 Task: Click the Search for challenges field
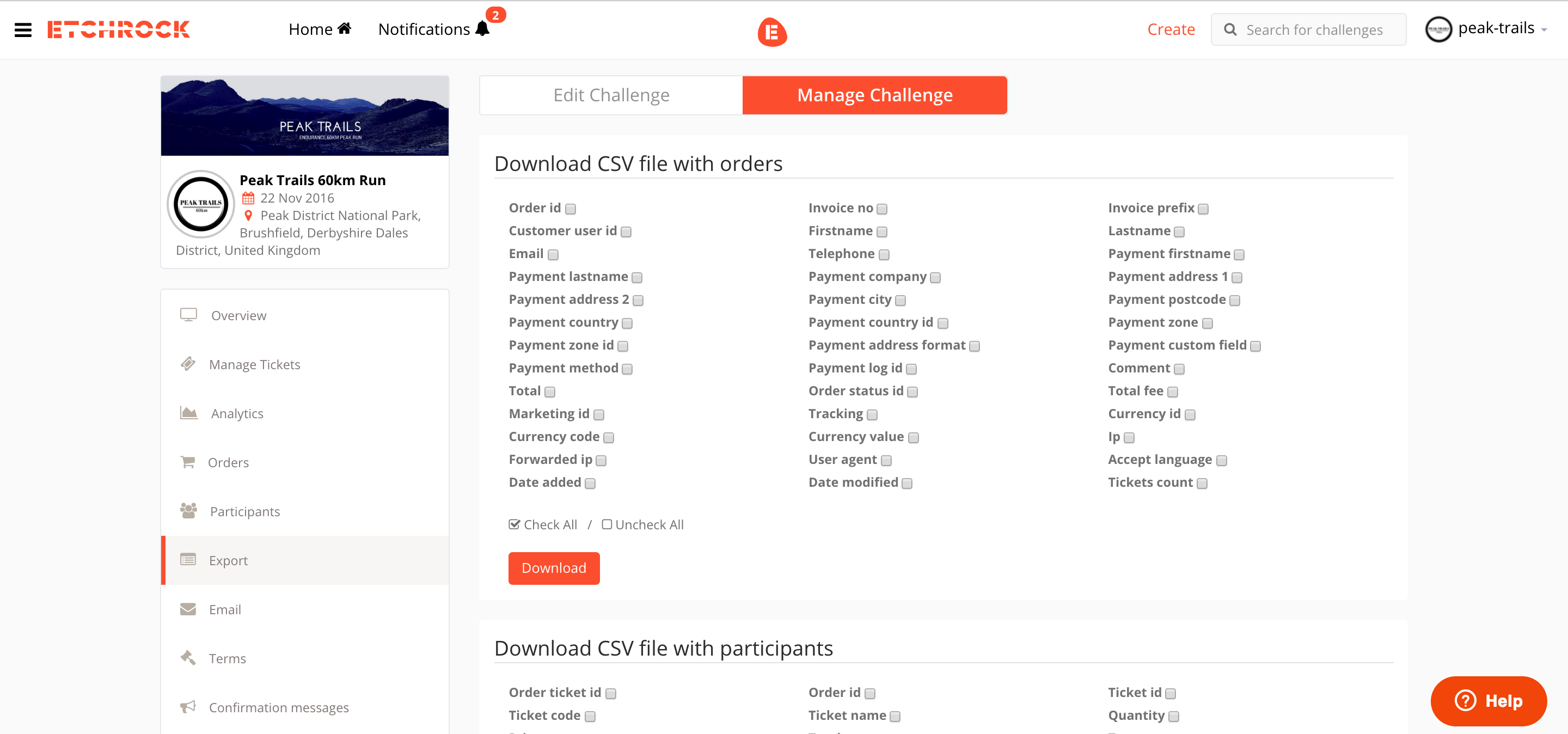coord(1315,30)
